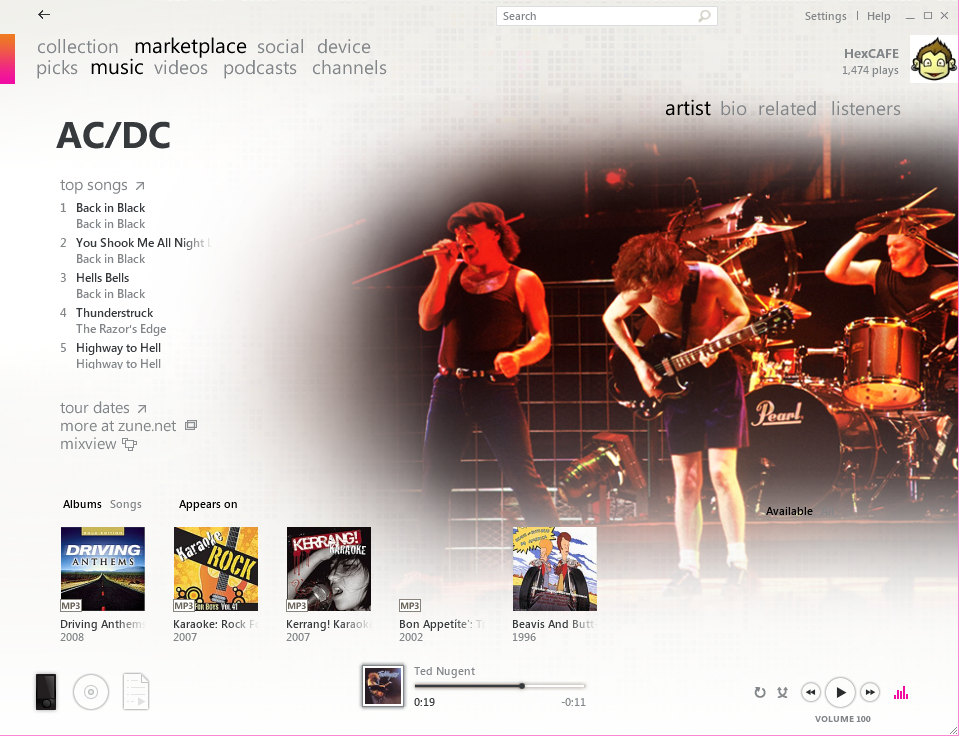Play the Hells Bells song
The height and width of the screenshot is (736, 959).
[x=102, y=278]
